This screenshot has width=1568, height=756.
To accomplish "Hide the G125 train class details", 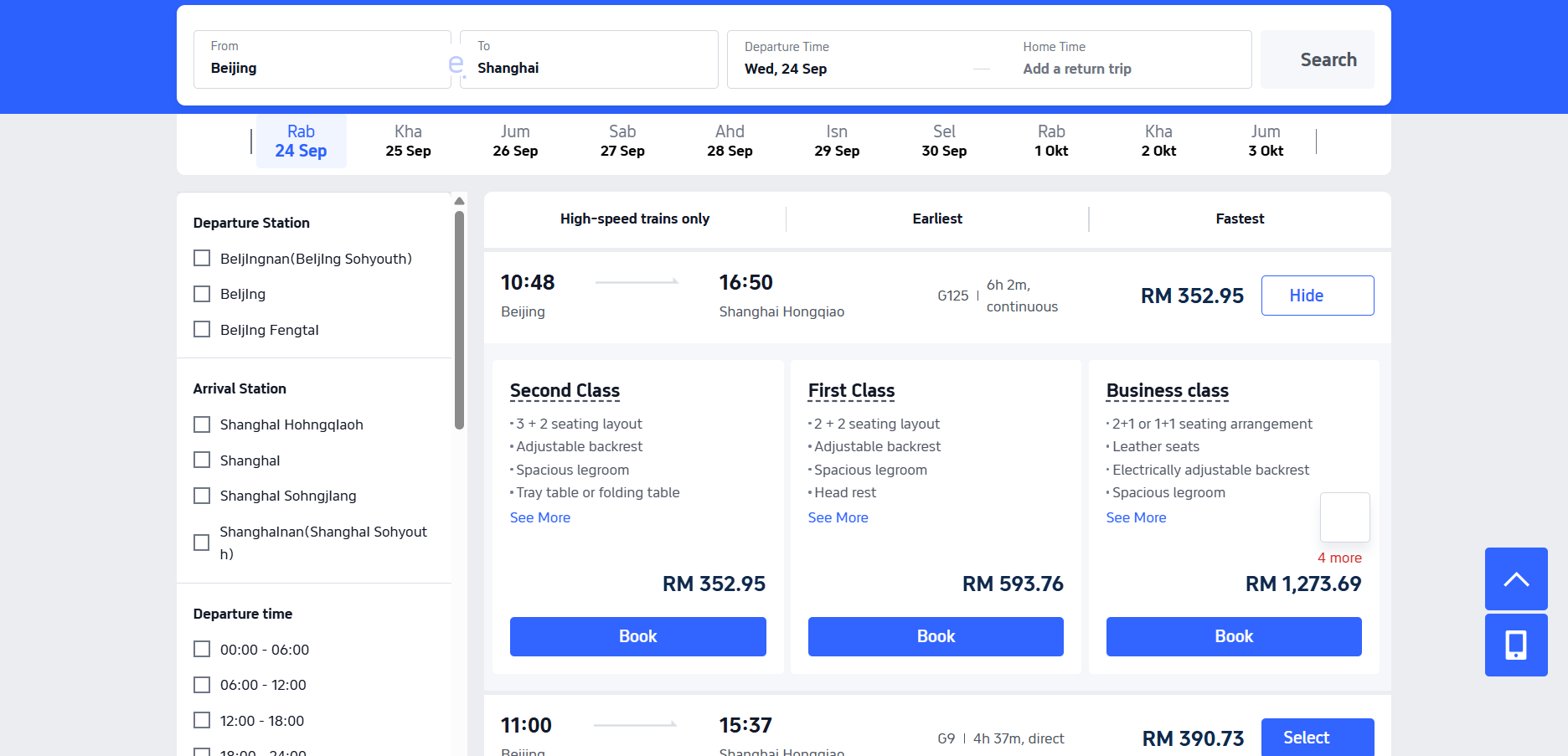I will coord(1317,296).
